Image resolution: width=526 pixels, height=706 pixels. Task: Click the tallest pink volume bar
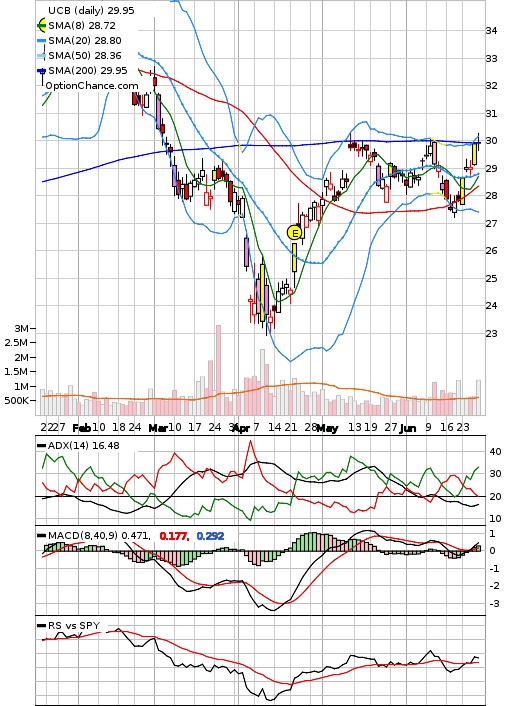[x=218, y=370]
